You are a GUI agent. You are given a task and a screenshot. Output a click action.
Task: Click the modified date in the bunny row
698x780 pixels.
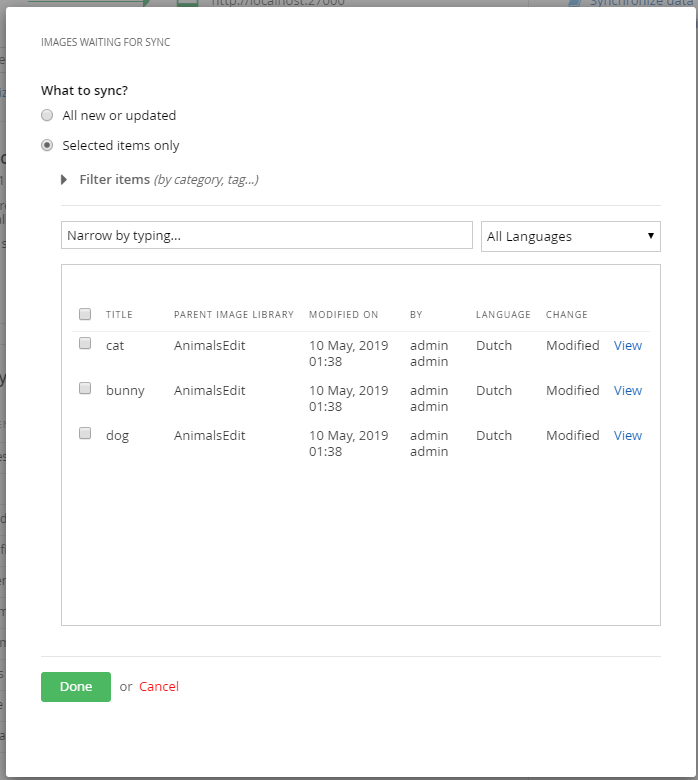point(348,398)
